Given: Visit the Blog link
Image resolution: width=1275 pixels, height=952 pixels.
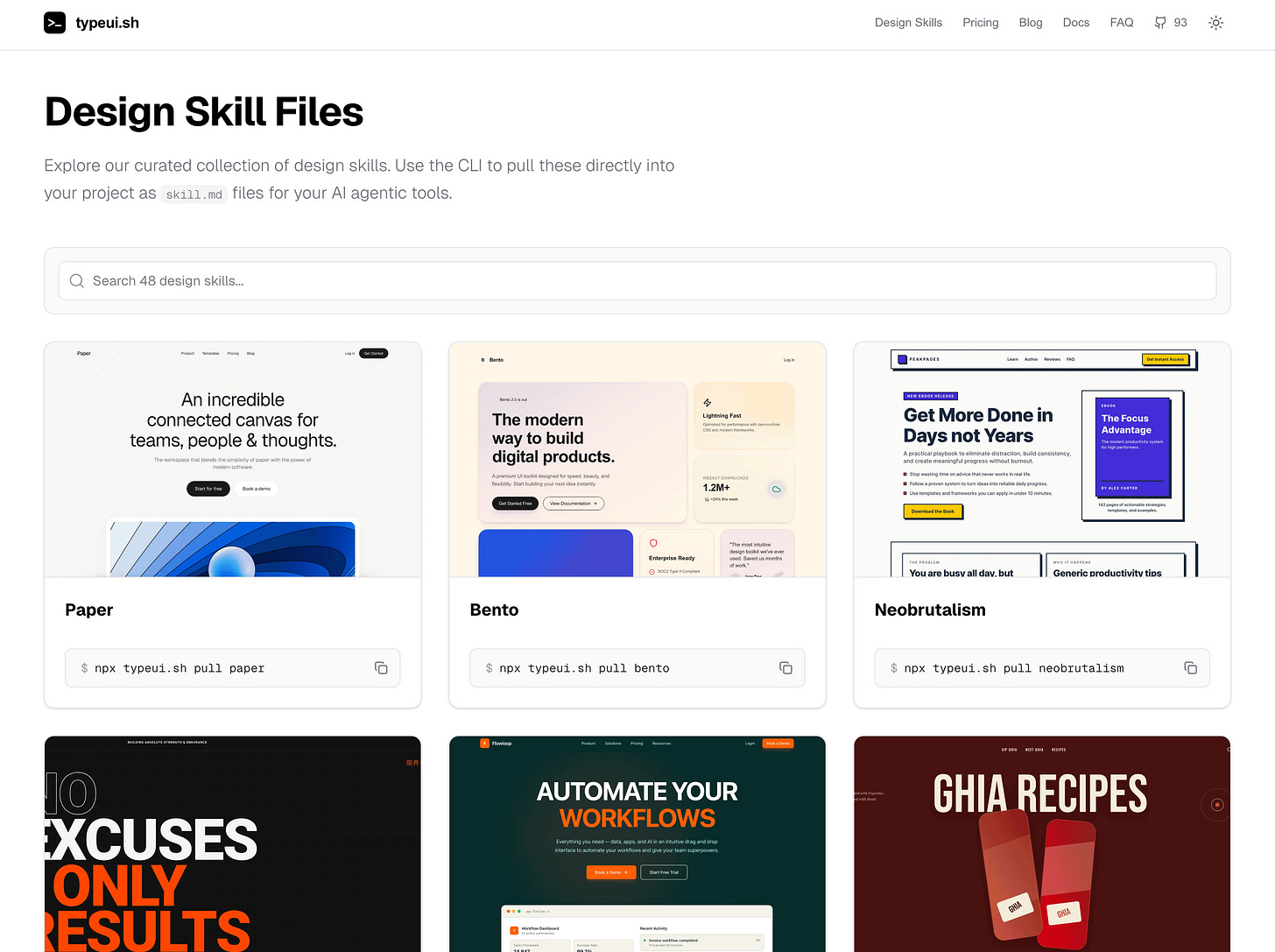Looking at the screenshot, I should coord(1030,23).
